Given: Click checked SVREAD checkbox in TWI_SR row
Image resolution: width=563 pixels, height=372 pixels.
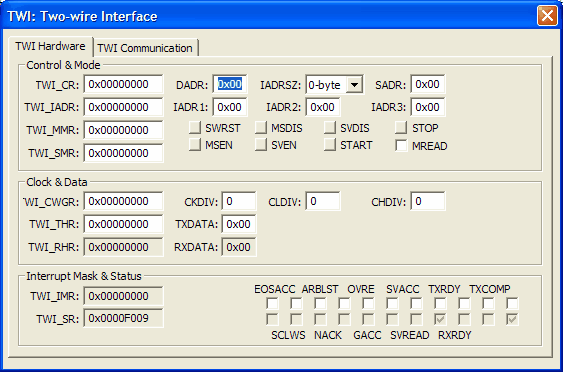Looking at the screenshot, I should (x=441, y=319).
